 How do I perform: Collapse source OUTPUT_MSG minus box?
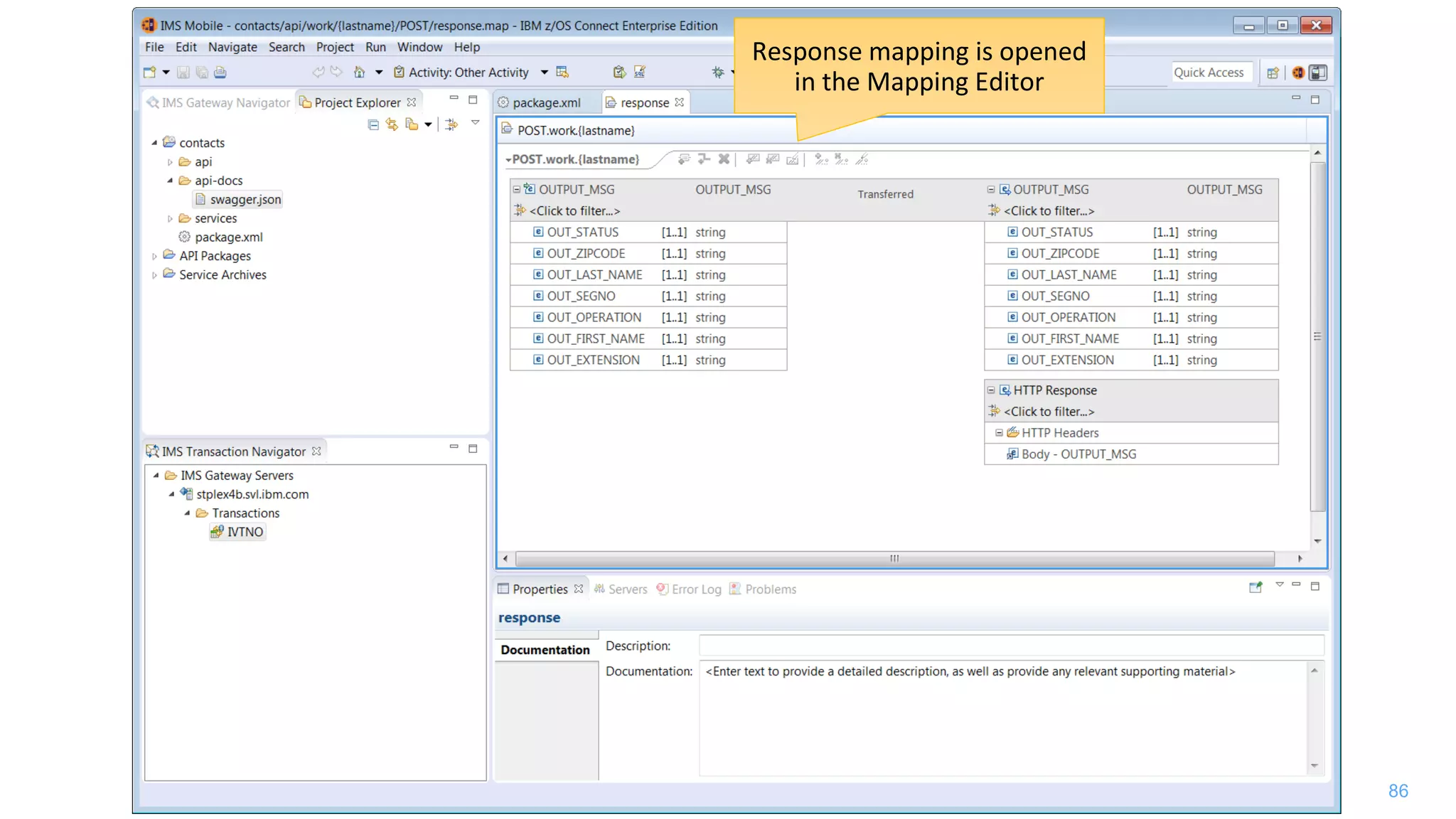(517, 189)
